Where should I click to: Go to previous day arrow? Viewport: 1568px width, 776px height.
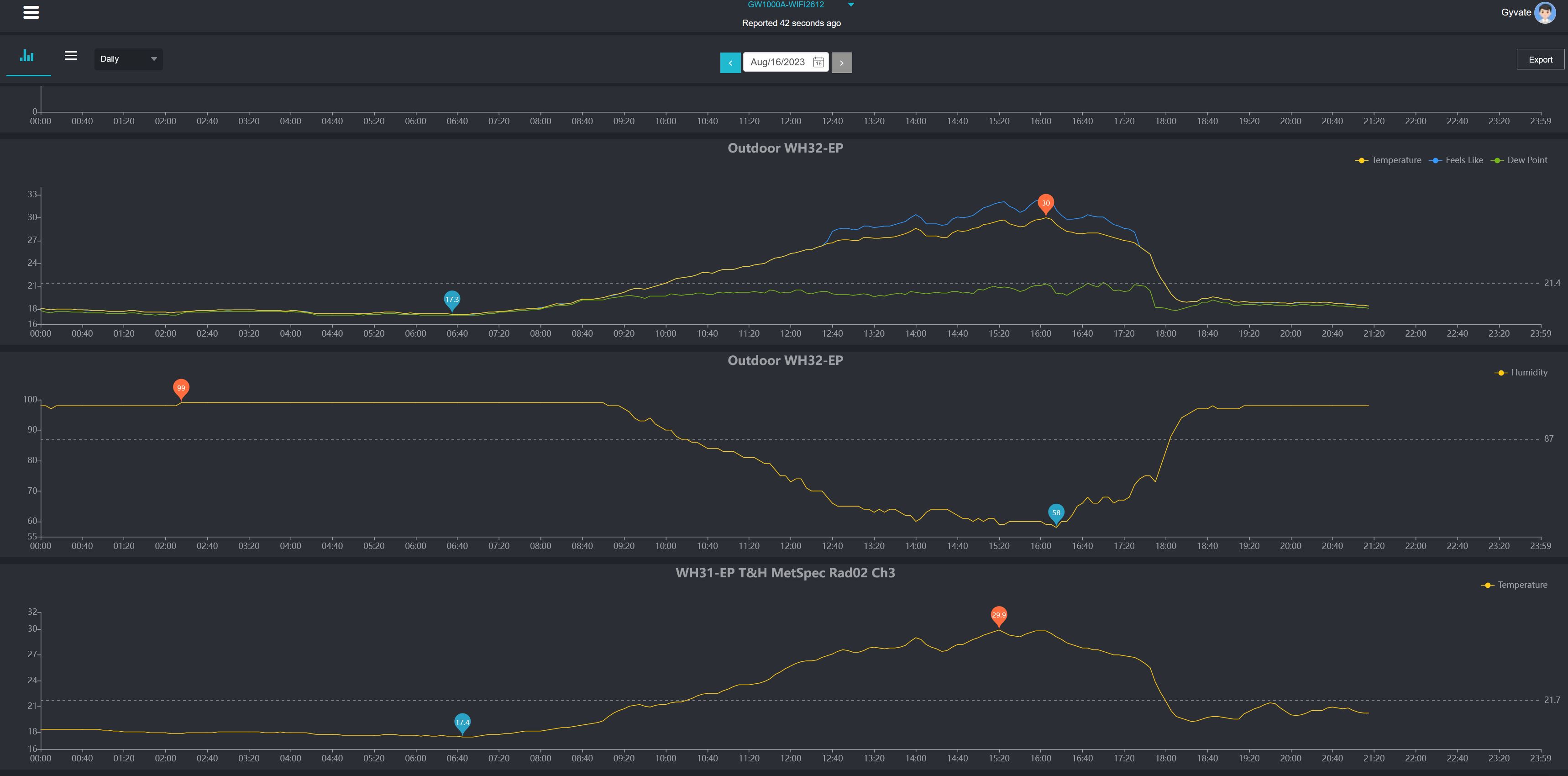[x=730, y=62]
